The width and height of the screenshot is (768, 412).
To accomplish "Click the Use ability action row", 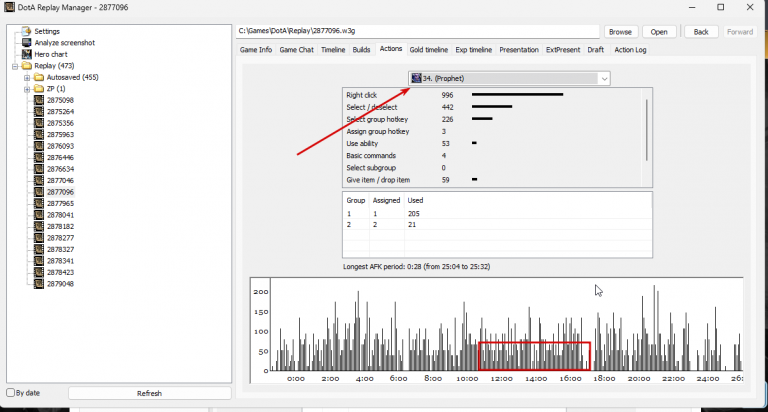I will (x=492, y=144).
